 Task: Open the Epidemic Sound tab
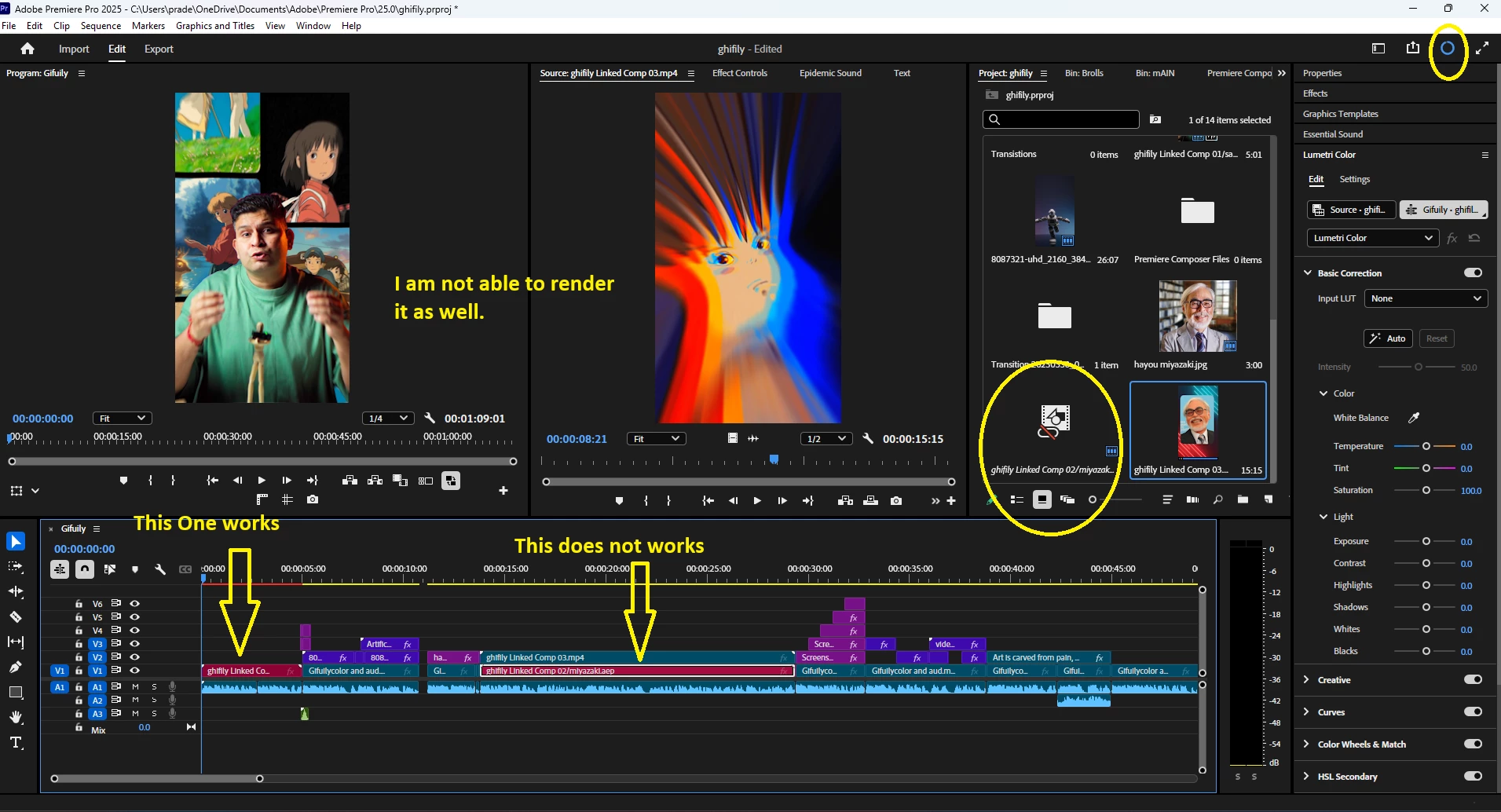pos(830,73)
